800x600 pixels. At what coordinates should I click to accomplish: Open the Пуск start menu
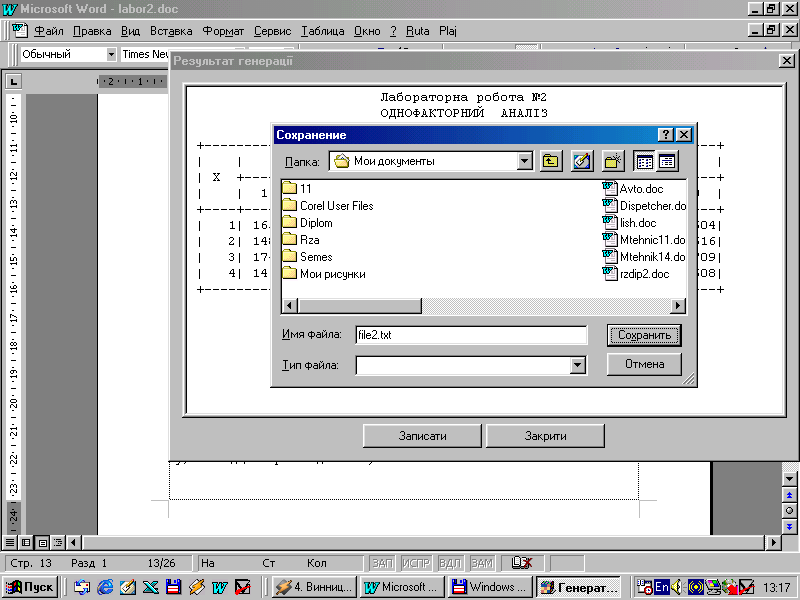point(29,587)
